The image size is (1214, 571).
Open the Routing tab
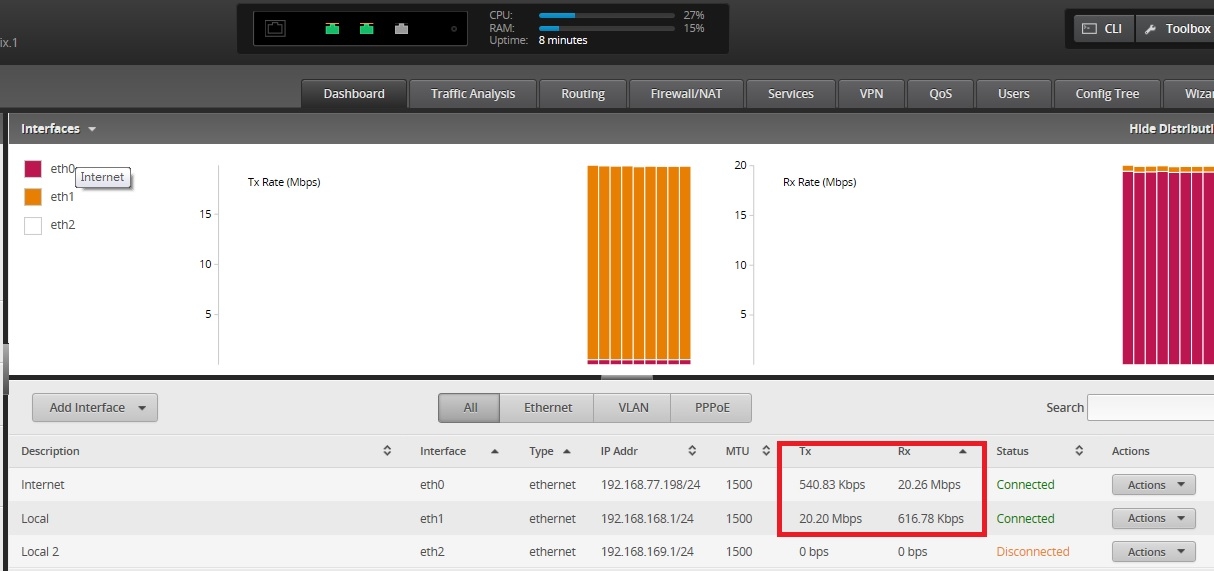[583, 94]
